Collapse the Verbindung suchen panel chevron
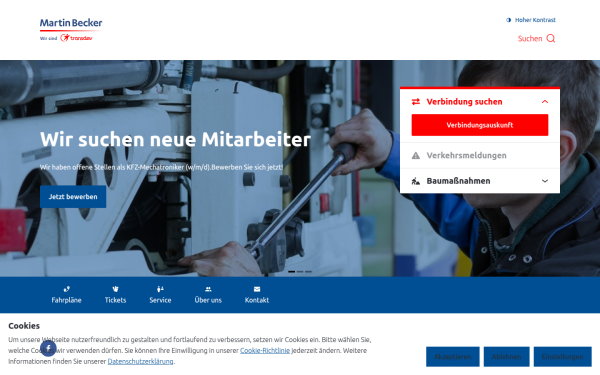This screenshot has width=600, height=375. [545, 102]
